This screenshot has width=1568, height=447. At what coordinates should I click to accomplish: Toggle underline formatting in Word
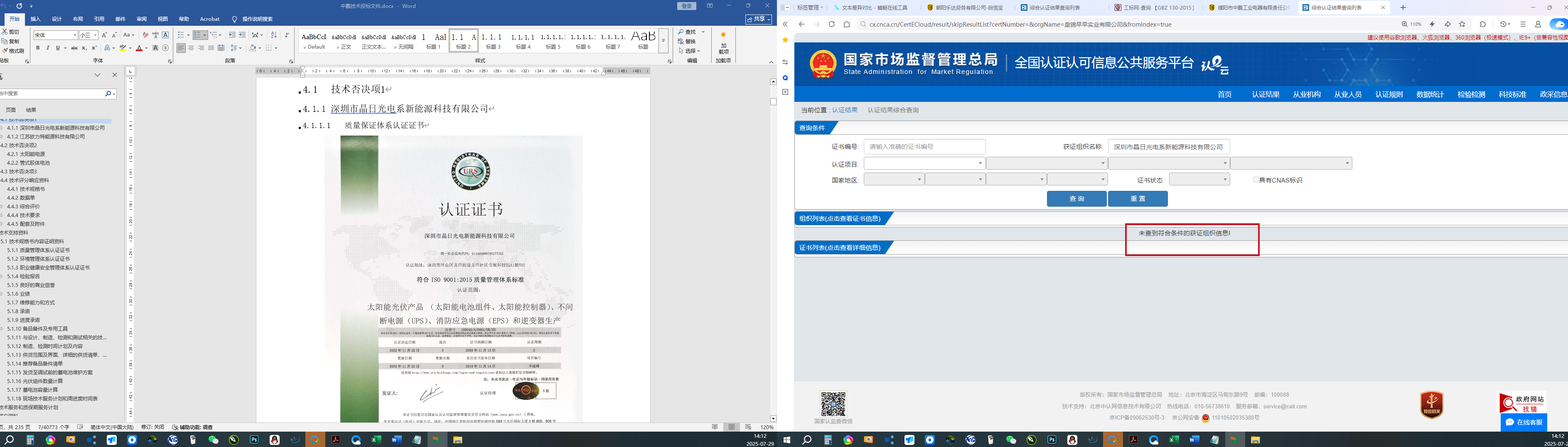tap(58, 48)
